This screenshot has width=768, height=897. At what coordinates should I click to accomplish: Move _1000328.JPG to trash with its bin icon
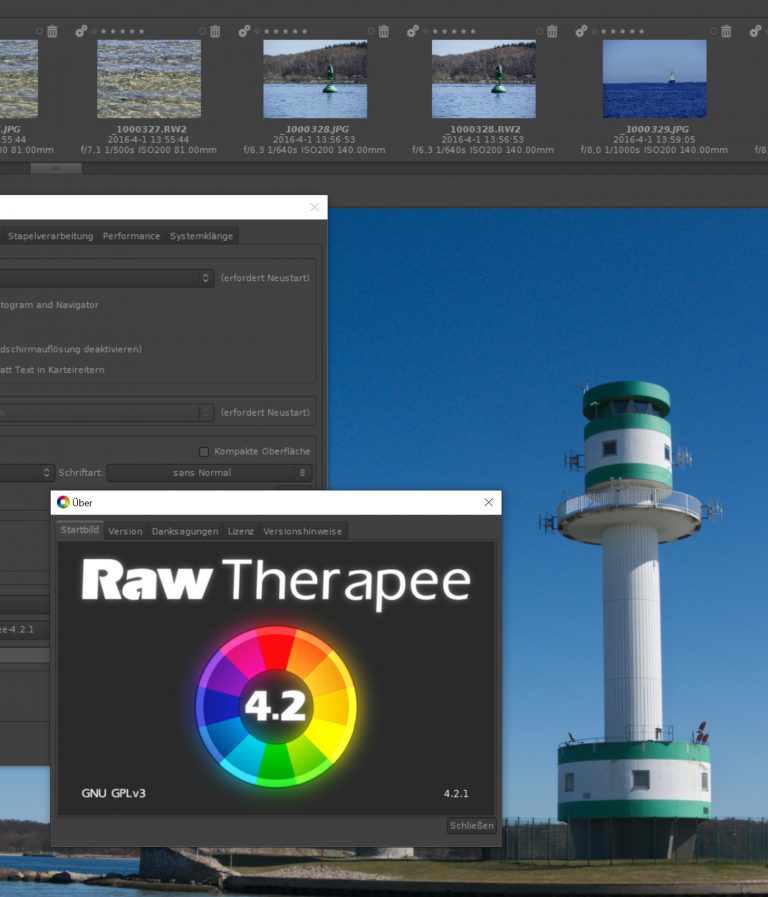tap(384, 31)
